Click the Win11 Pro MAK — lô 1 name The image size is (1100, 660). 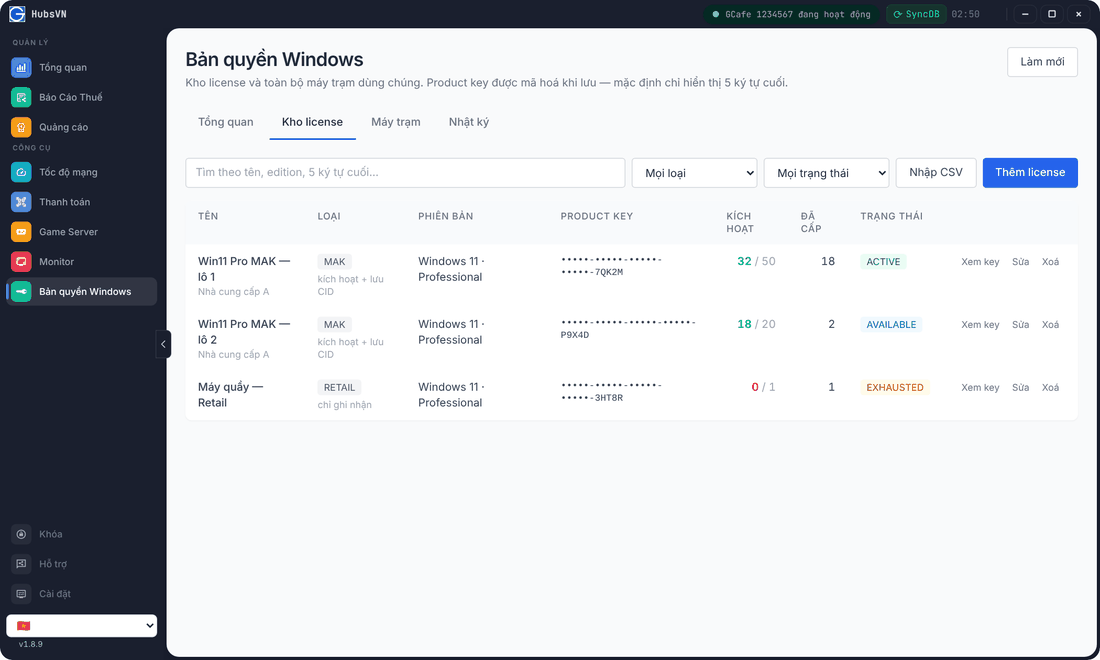[243, 269]
